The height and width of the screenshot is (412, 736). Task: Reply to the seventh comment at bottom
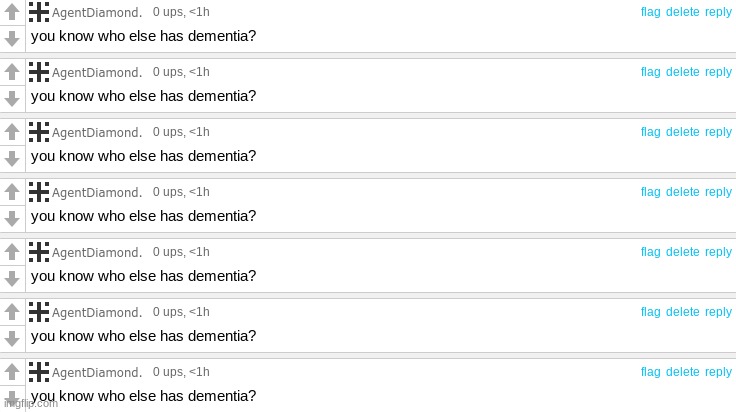pyautogui.click(x=718, y=372)
